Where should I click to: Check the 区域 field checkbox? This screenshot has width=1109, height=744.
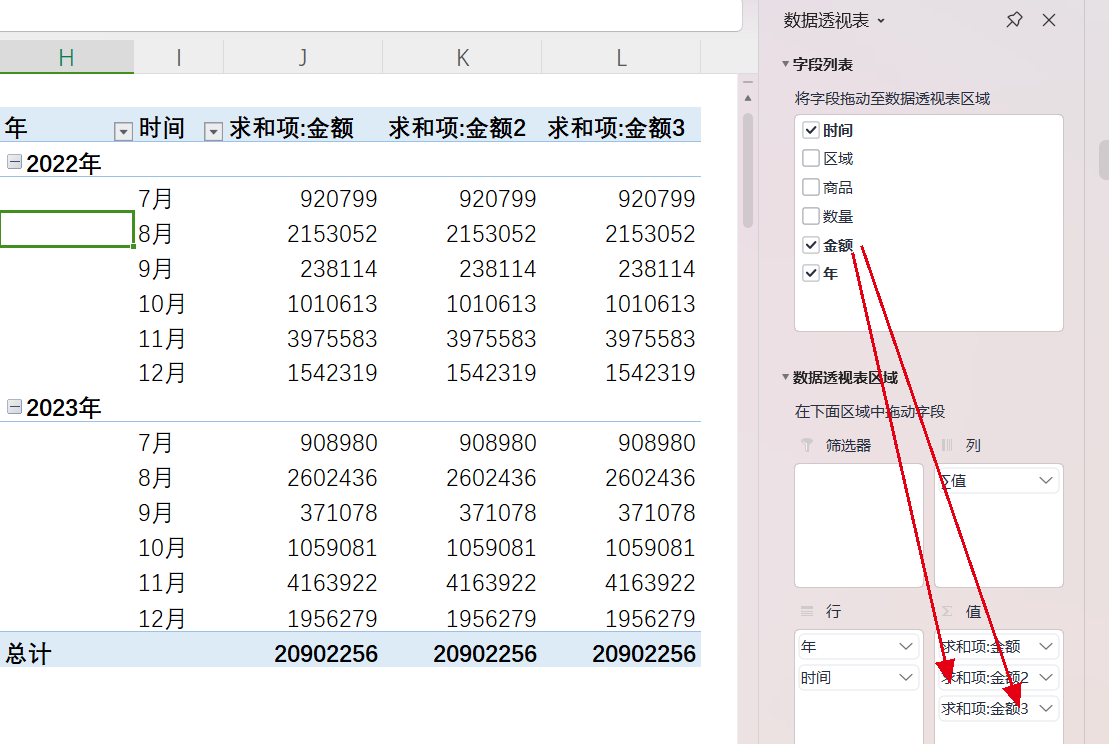point(810,158)
